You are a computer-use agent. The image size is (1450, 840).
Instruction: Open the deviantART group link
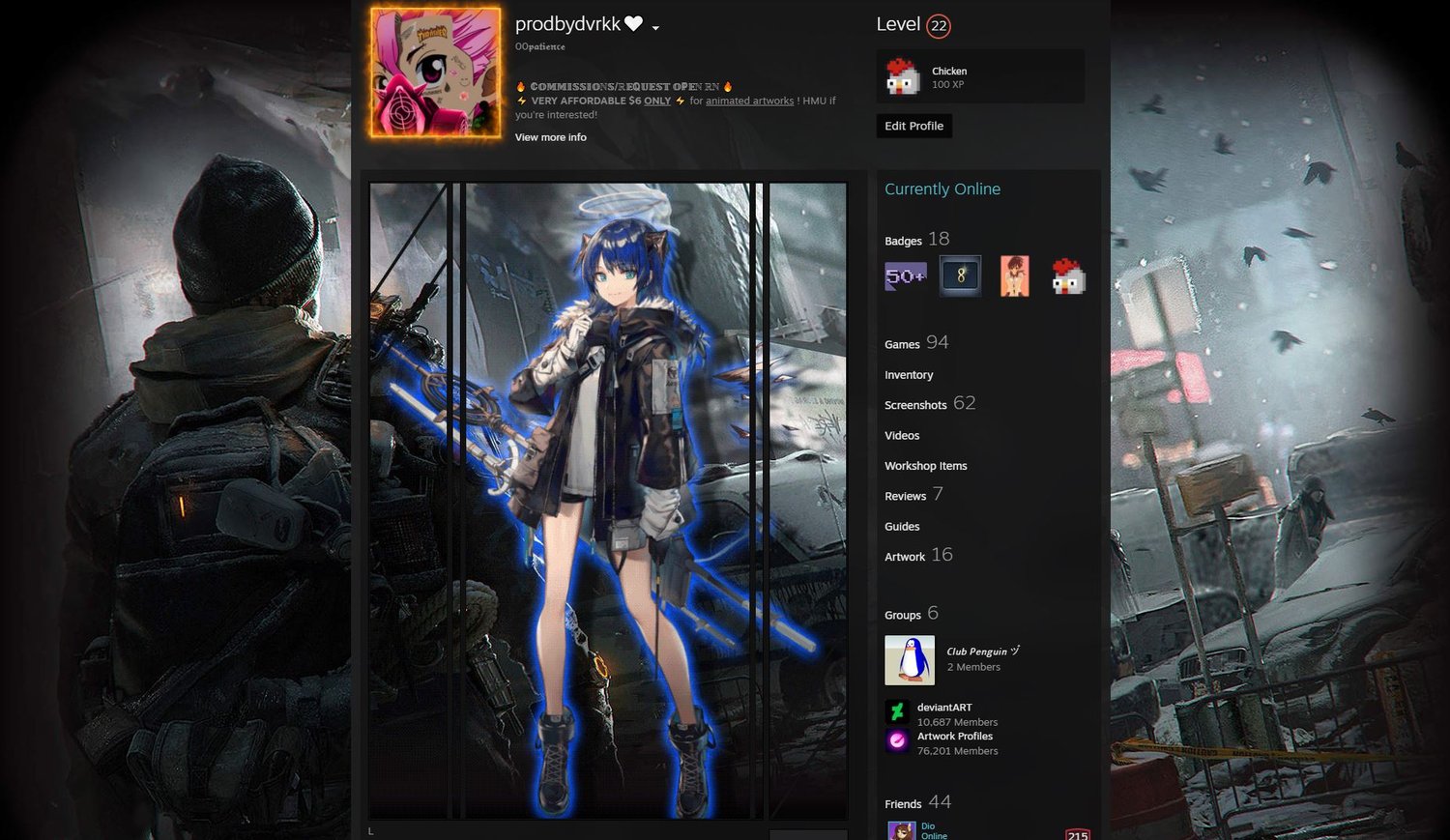(944, 708)
